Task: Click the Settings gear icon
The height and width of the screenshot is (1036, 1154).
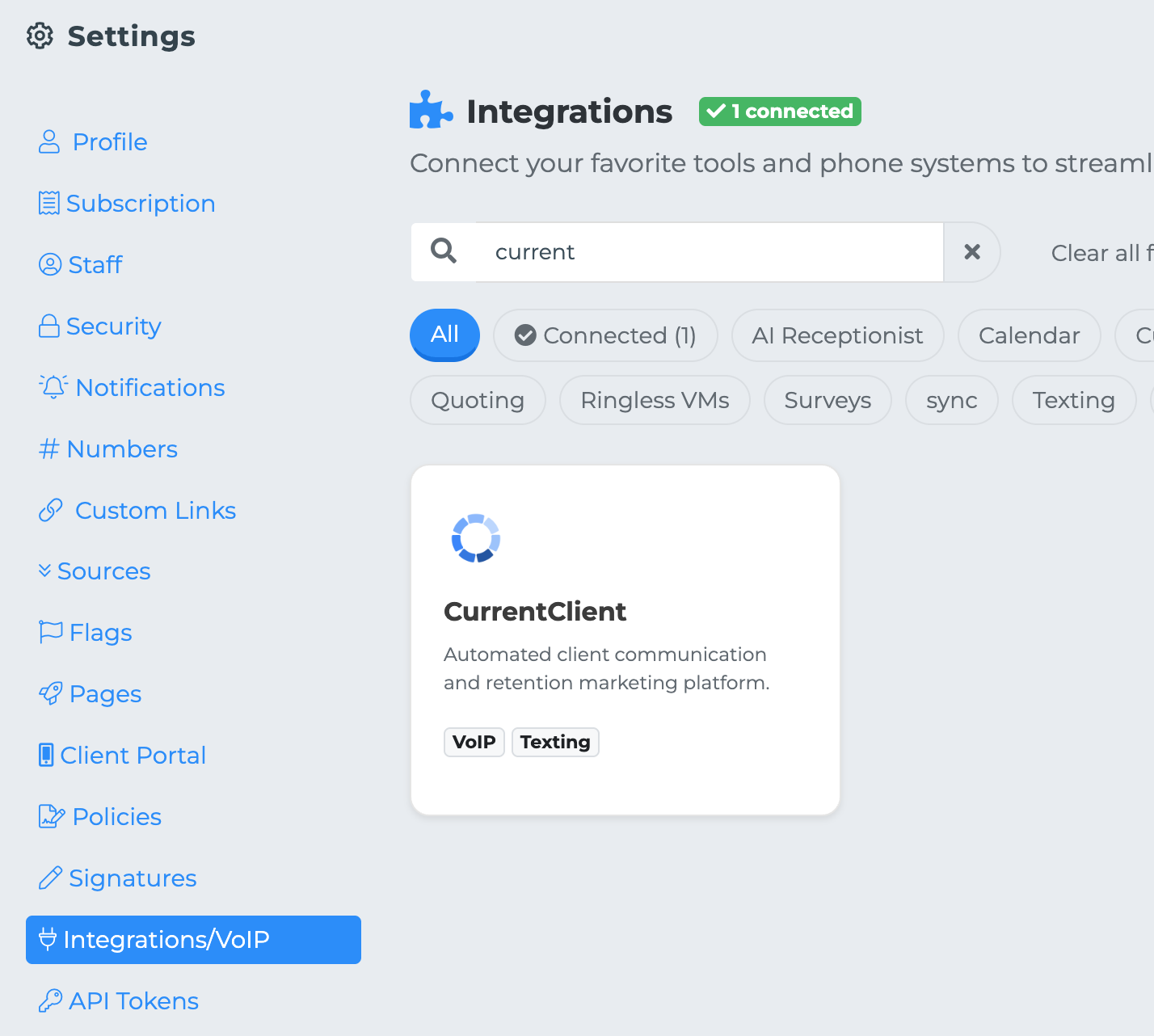Action: coord(40,36)
